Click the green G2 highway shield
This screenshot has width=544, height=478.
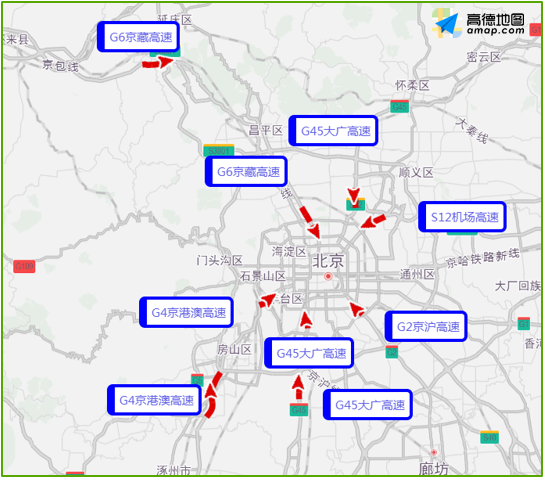click(392, 352)
